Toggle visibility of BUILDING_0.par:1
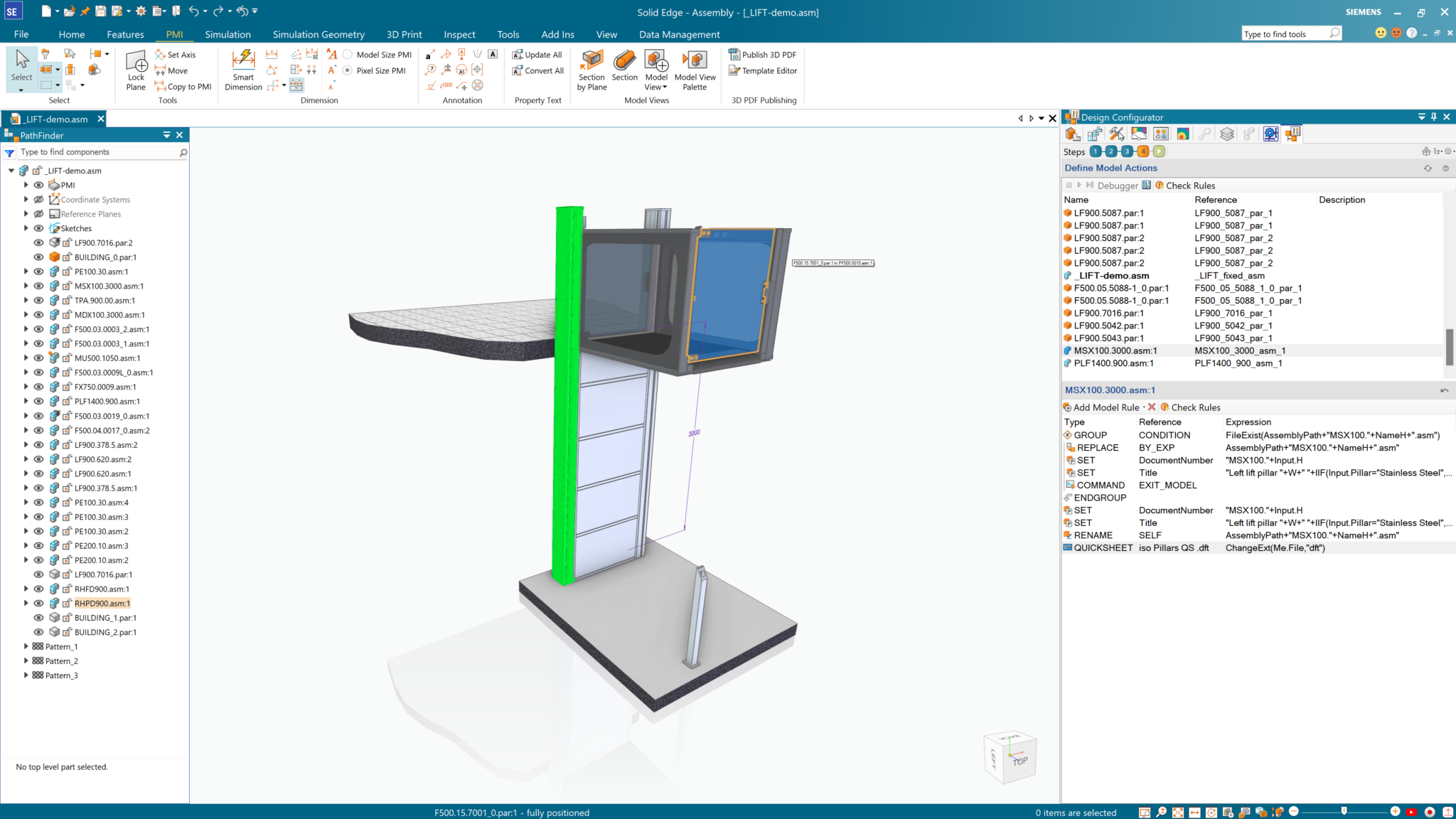Viewport: 1456px width, 819px height. click(x=39, y=257)
